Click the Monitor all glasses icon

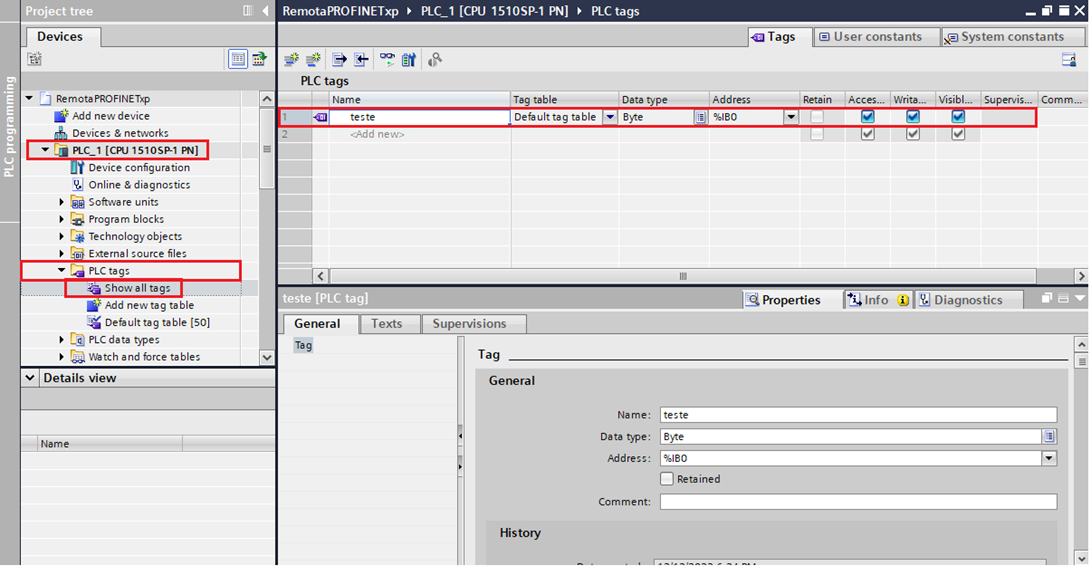click(x=386, y=60)
